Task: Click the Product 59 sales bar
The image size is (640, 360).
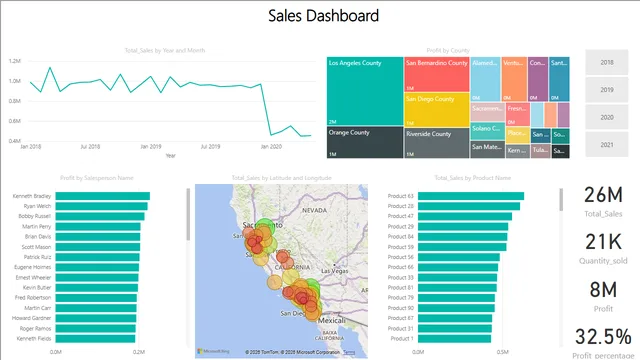Action: (x=462, y=247)
